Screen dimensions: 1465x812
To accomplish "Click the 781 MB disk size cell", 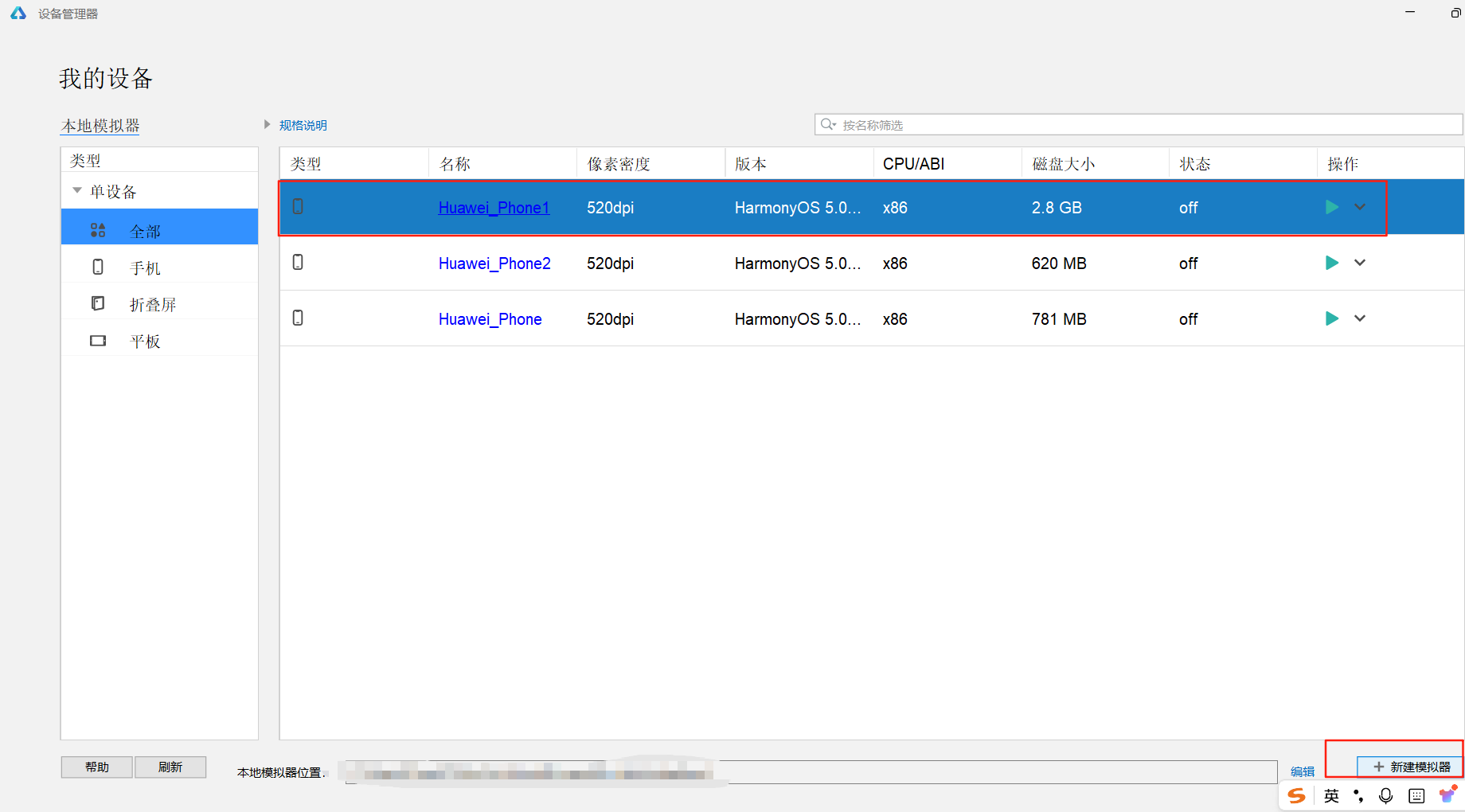I will coord(1059,319).
